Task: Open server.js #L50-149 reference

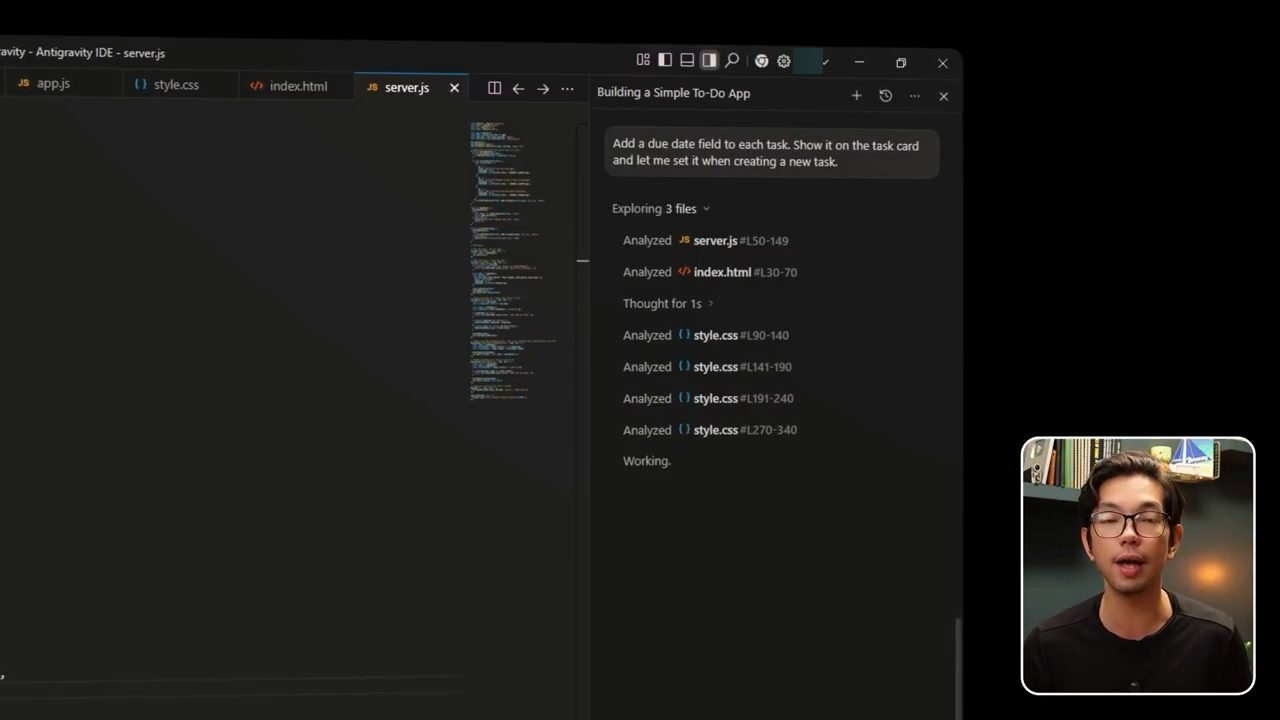Action: coord(733,241)
